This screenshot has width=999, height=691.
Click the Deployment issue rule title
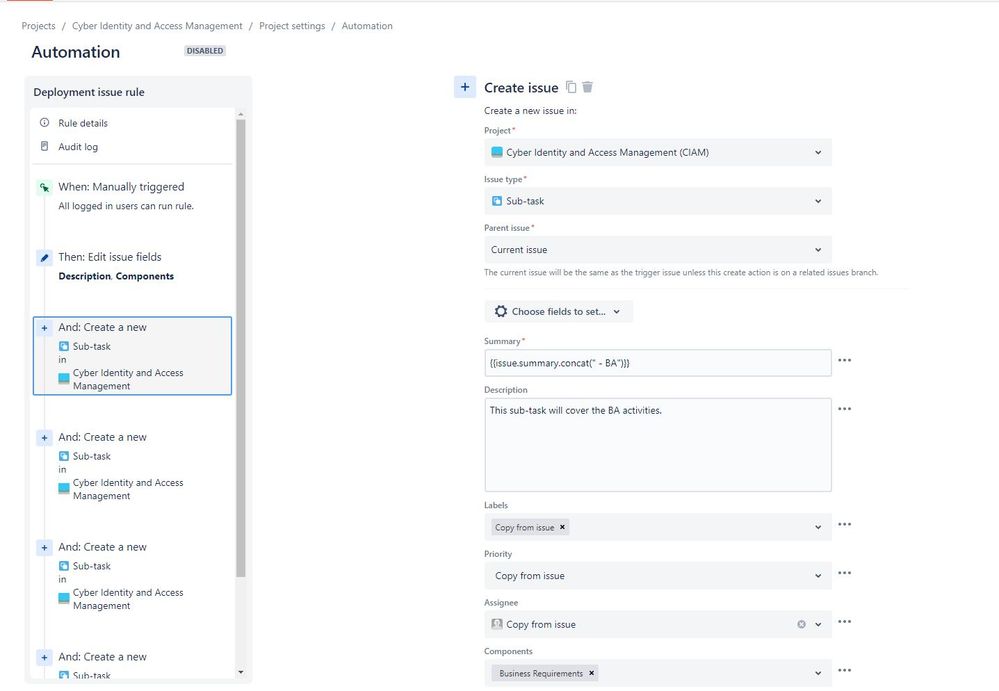pyautogui.click(x=89, y=92)
